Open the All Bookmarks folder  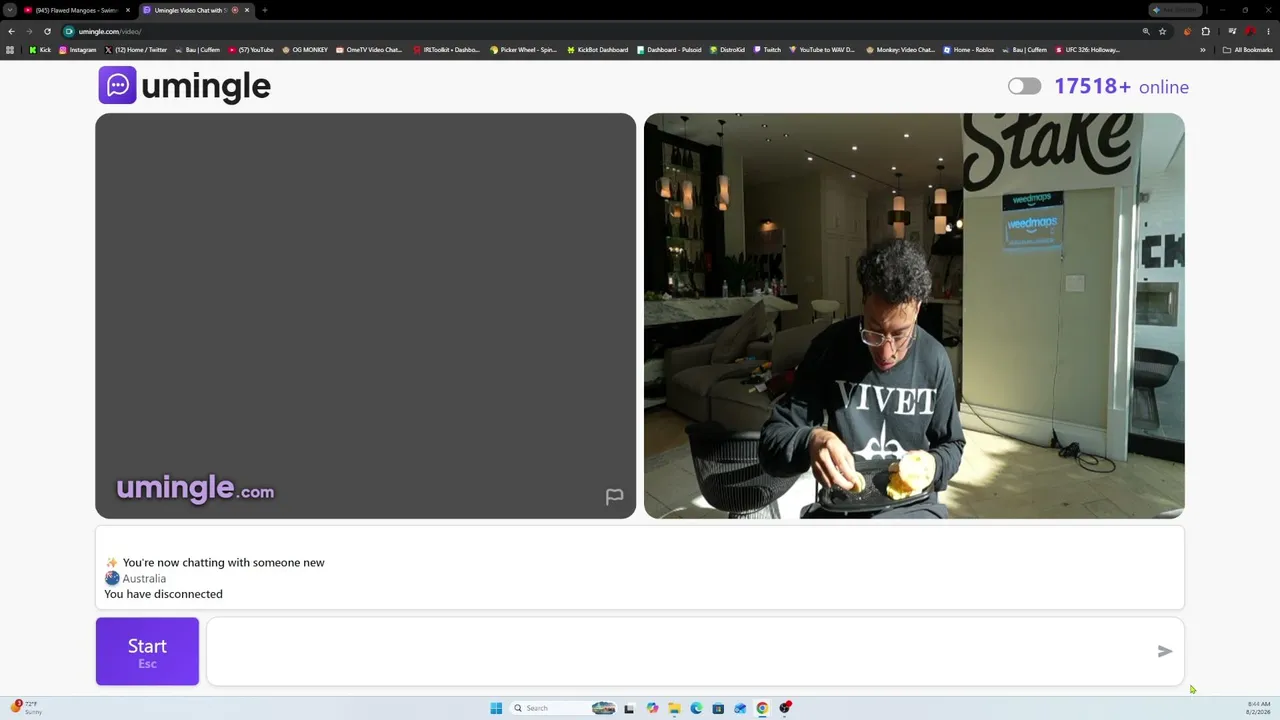click(1248, 50)
